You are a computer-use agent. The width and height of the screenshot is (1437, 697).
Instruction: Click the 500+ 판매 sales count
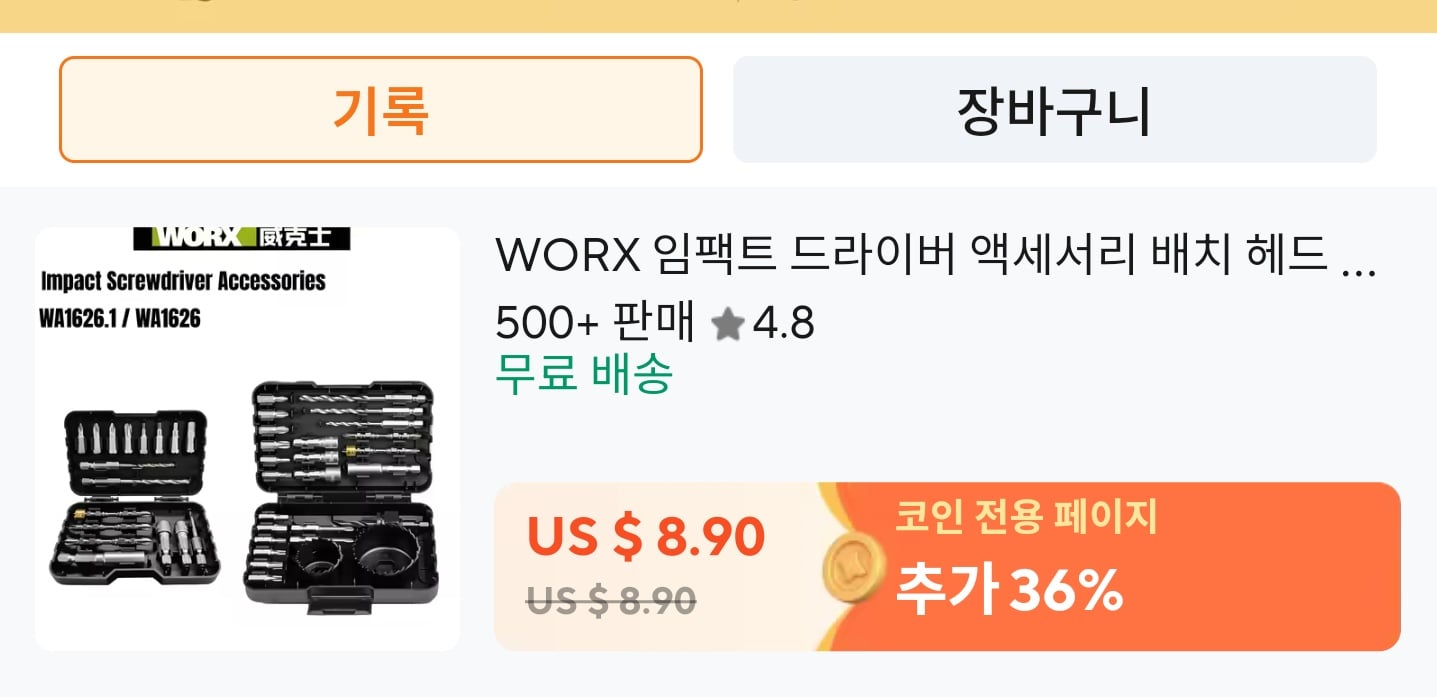[x=595, y=323]
